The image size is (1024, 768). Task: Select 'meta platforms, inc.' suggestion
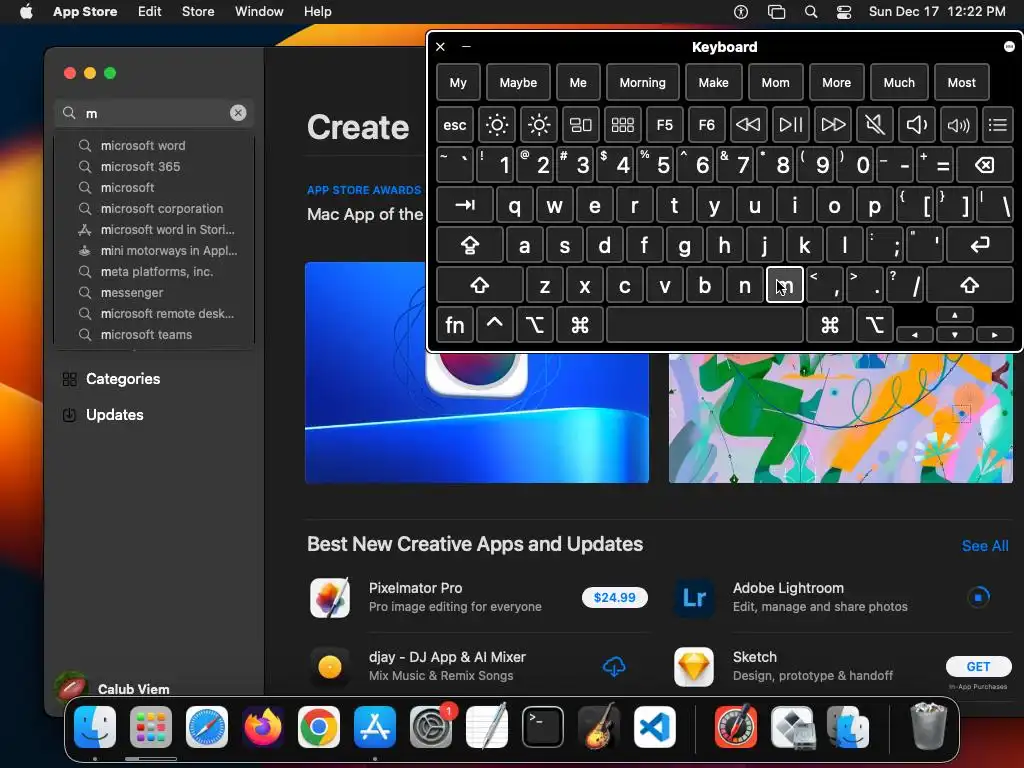154,272
